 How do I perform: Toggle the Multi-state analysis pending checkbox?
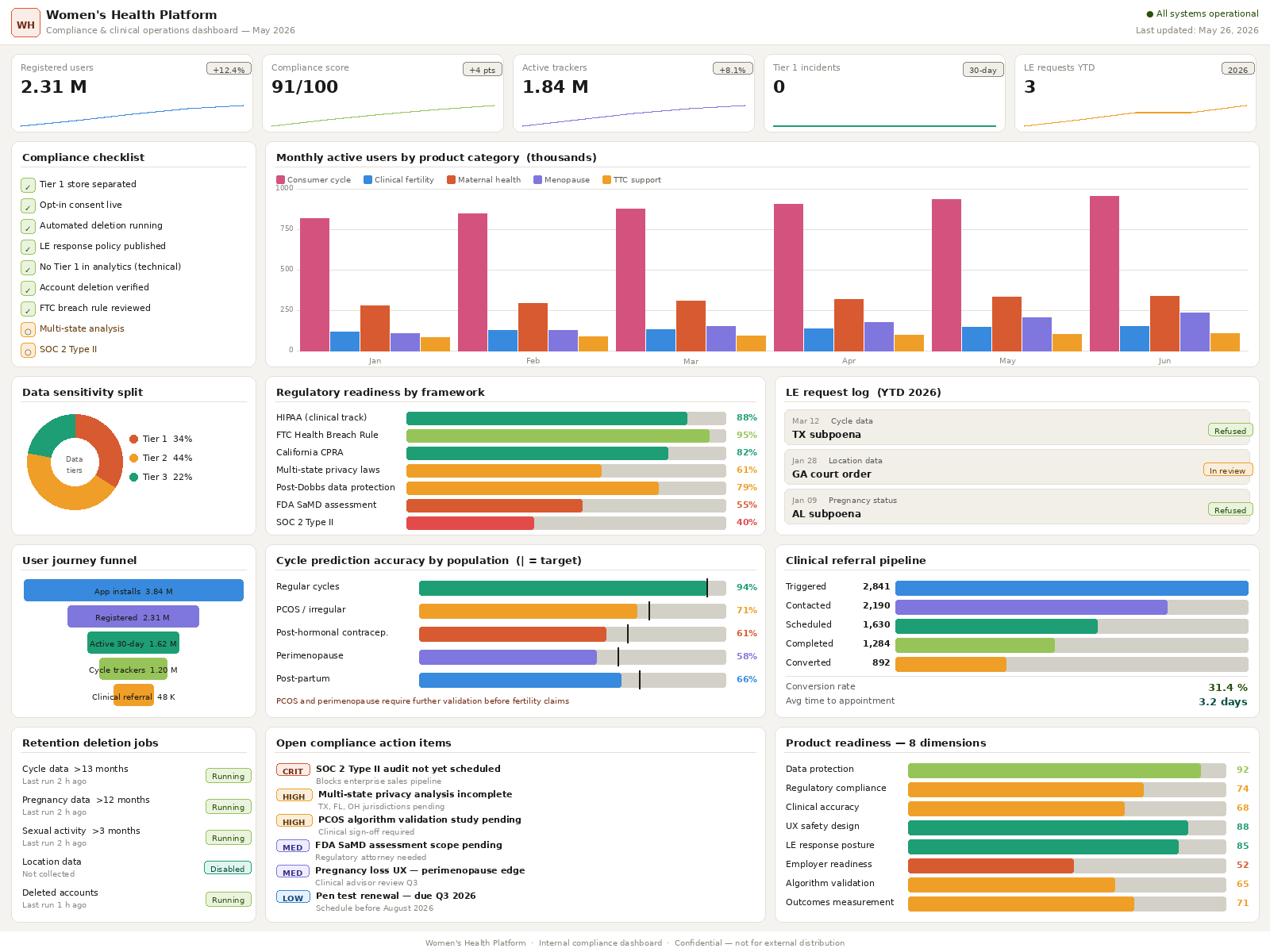click(28, 329)
